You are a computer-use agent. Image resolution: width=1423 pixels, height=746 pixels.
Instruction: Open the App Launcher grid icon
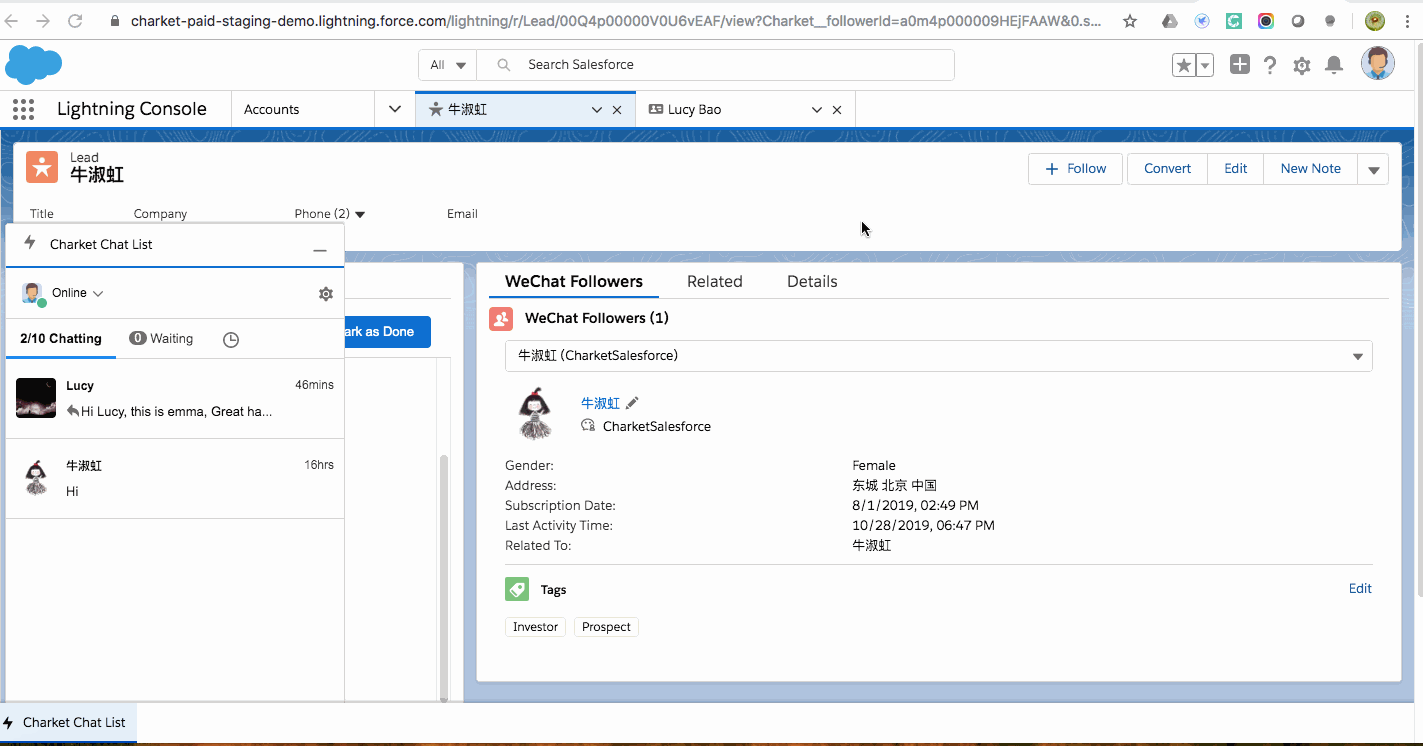tap(23, 109)
